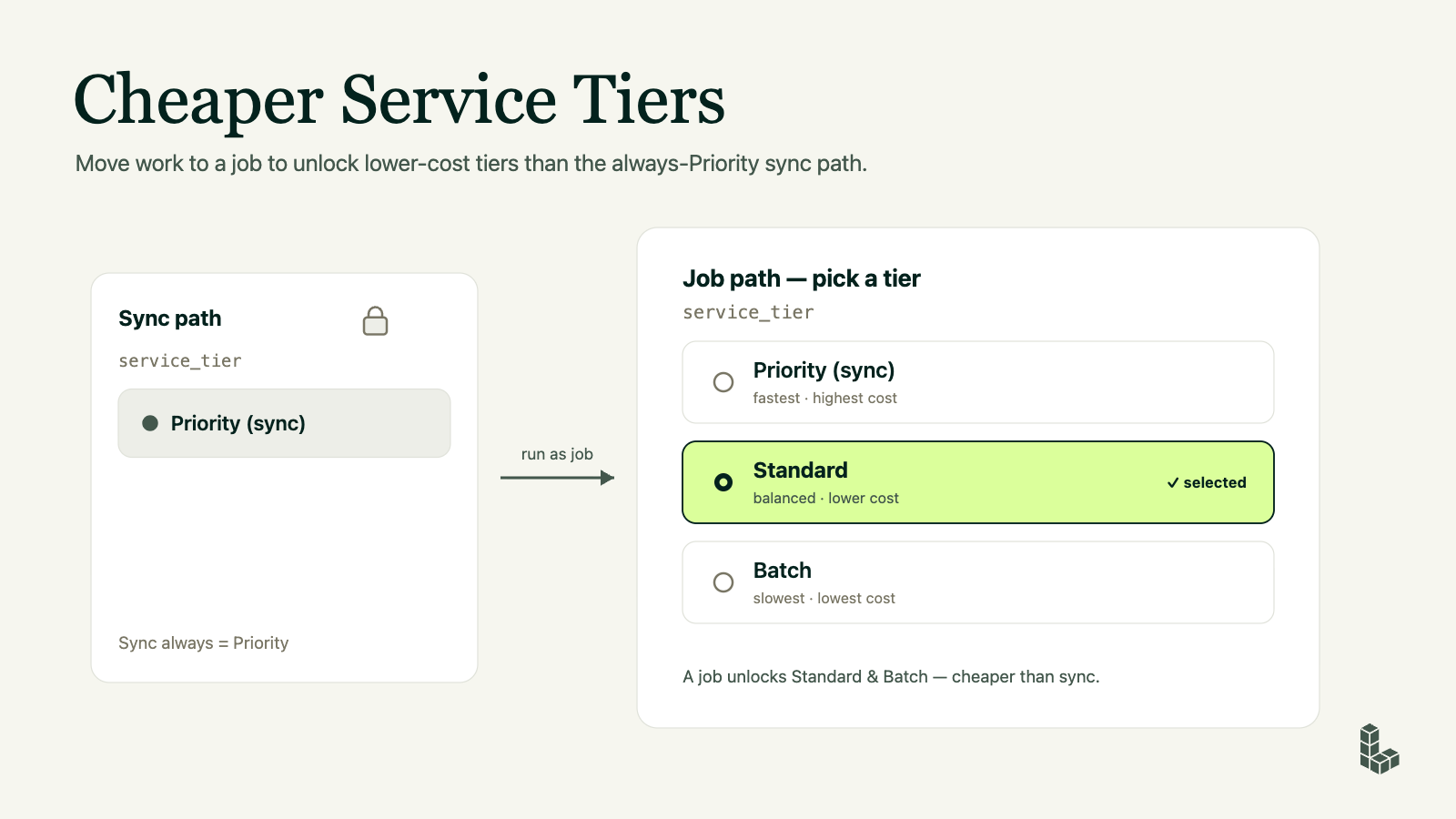This screenshot has height=819, width=1456.
Task: Click the padlock icon on Sync path card
Action: coord(375,320)
